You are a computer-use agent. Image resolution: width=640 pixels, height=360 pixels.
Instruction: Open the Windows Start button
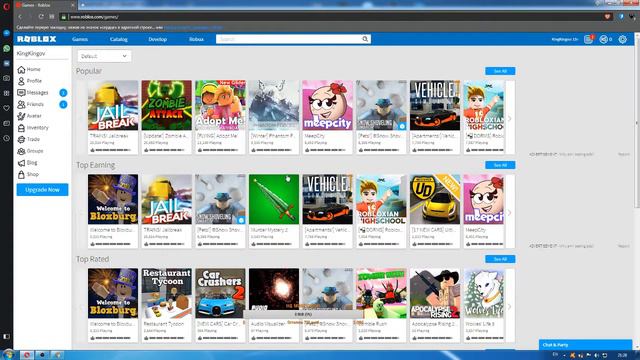pos(7,354)
